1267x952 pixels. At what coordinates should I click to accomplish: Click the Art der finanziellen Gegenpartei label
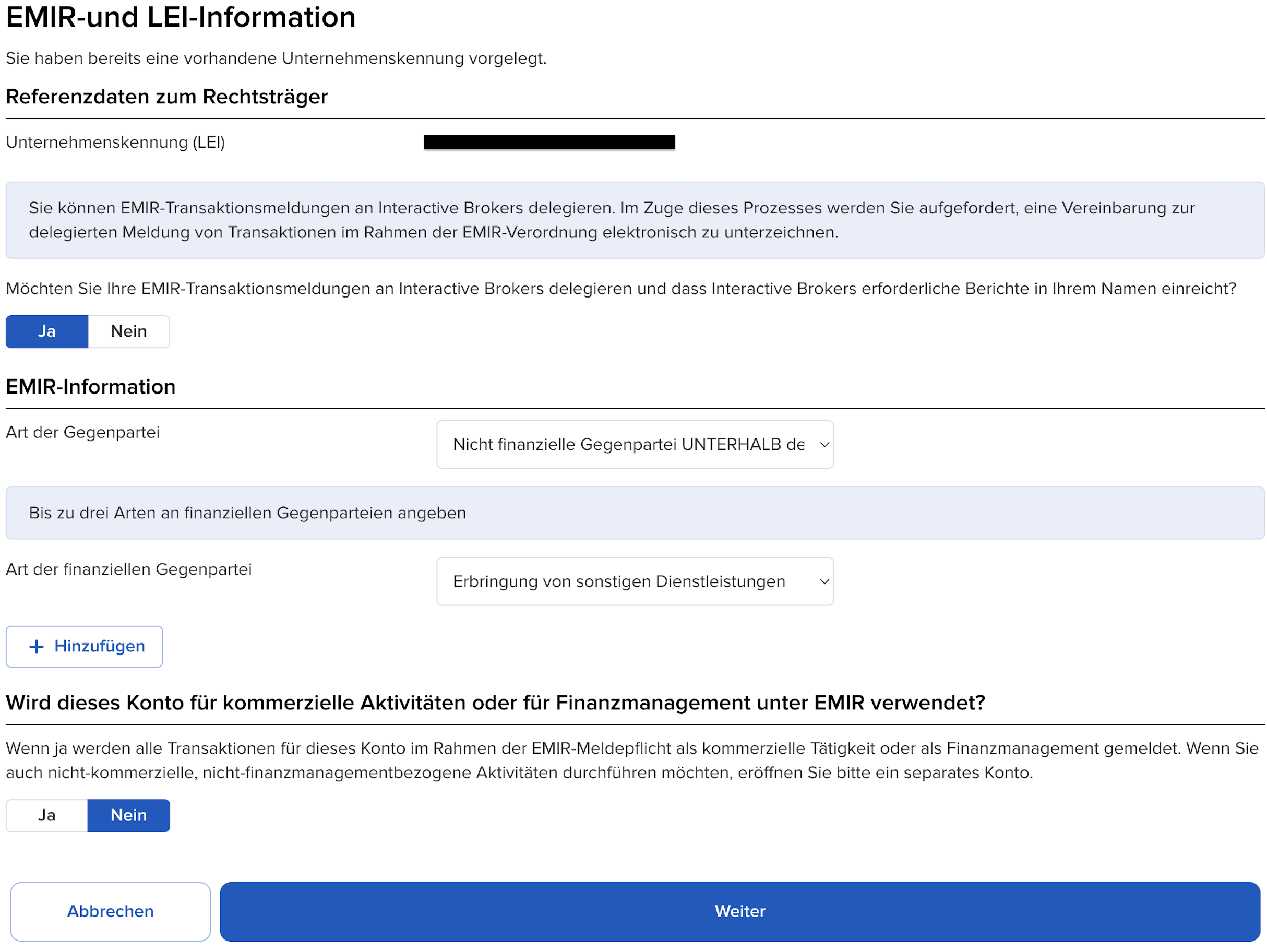click(x=129, y=570)
